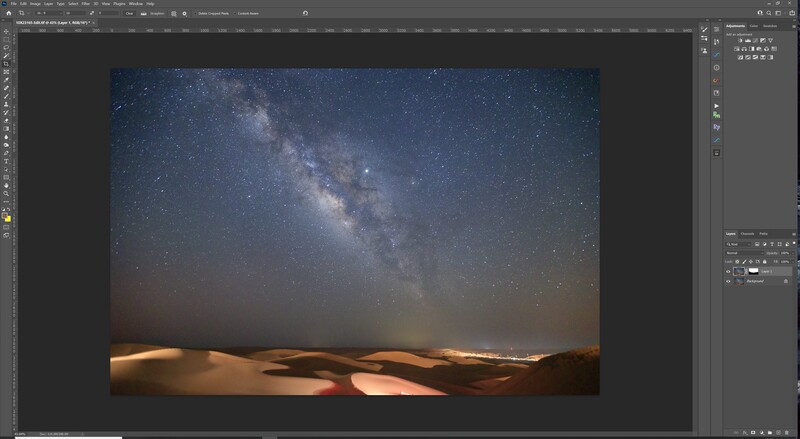Select the Brush tool
The width and height of the screenshot is (800, 439).
(x=6, y=96)
